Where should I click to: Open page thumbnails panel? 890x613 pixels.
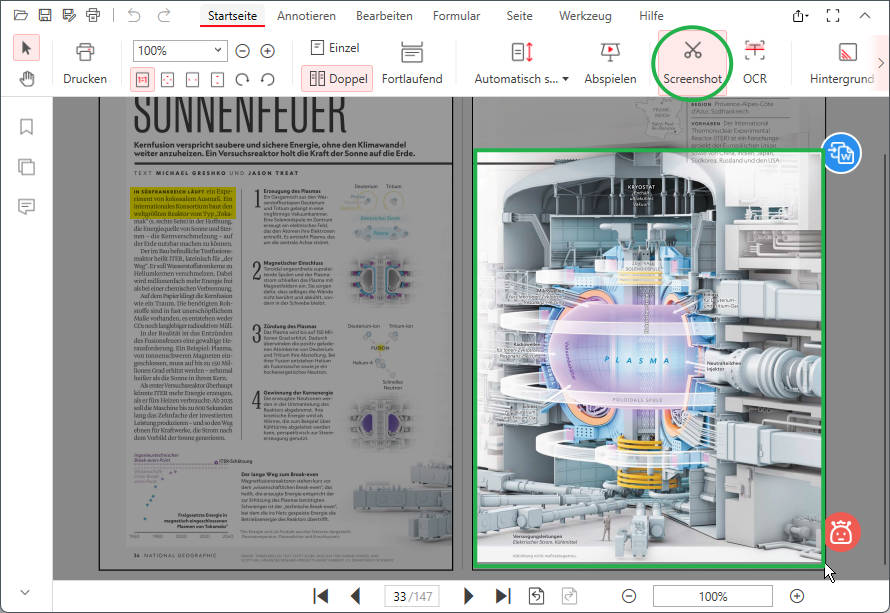coord(26,166)
